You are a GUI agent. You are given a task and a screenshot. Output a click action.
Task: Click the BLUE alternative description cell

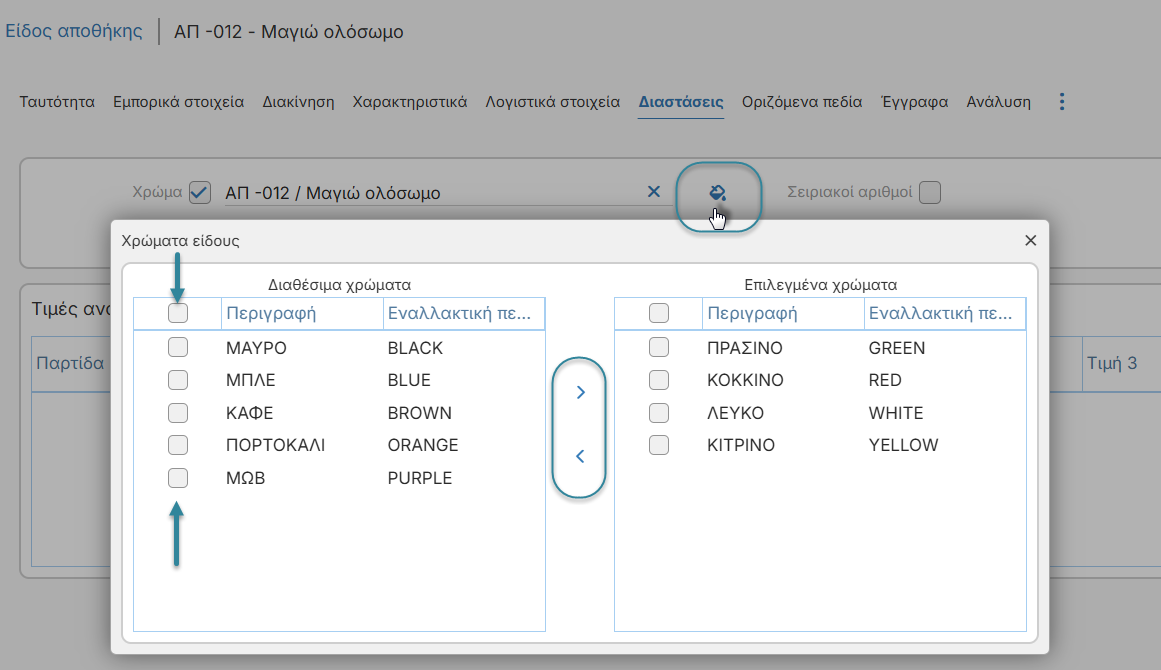click(409, 381)
